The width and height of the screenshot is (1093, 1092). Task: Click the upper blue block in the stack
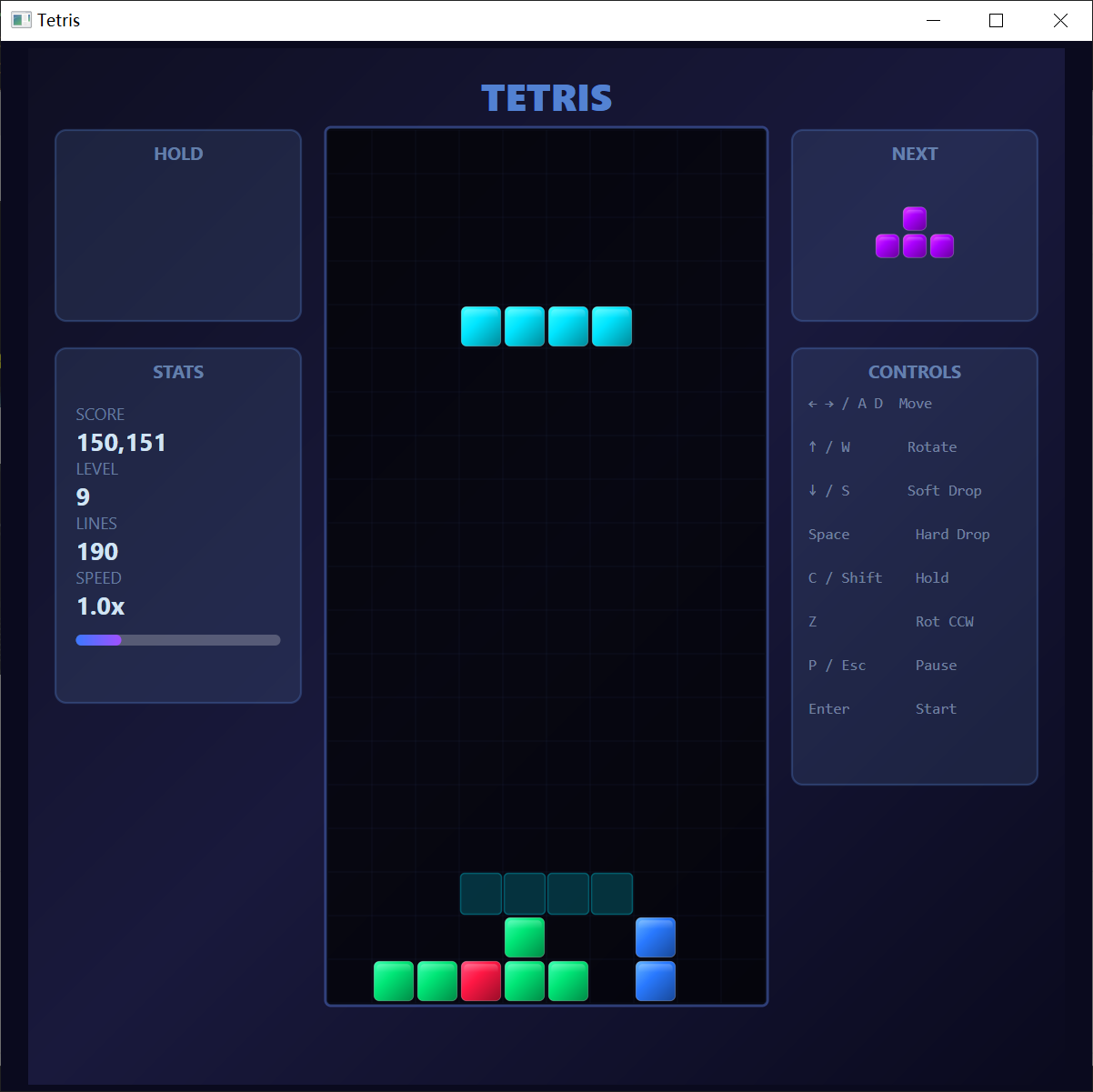coord(656,937)
